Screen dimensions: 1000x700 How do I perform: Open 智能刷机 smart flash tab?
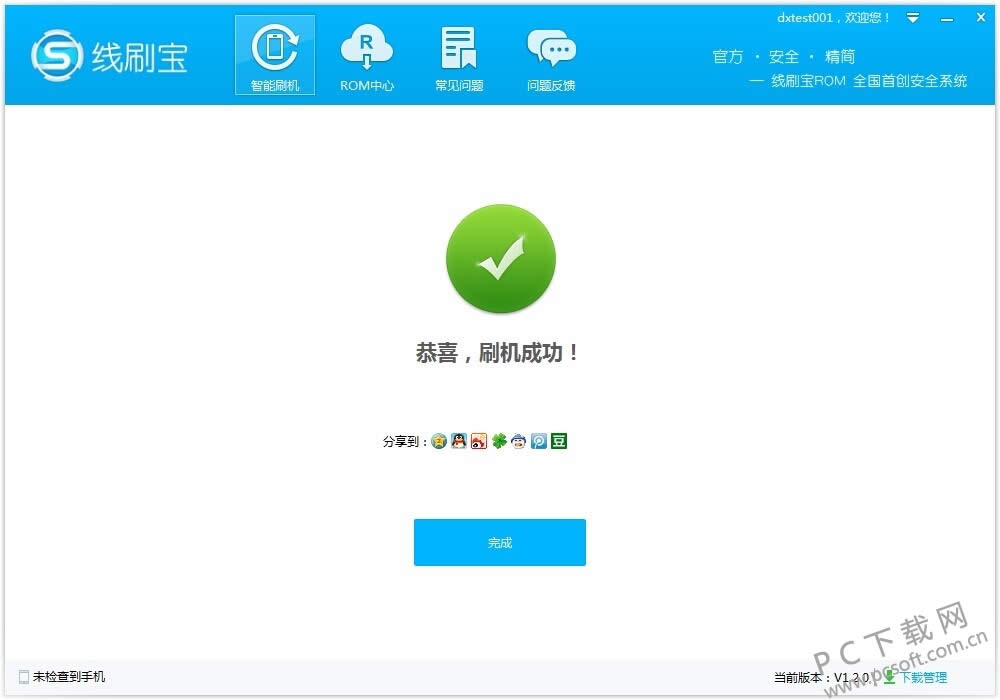tap(275, 55)
